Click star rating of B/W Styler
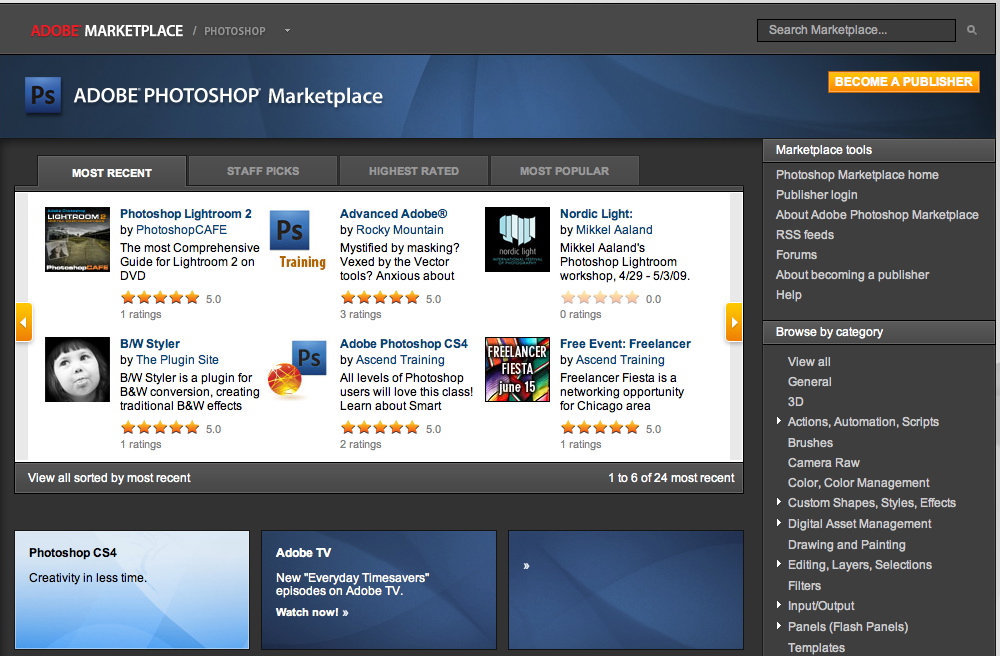 click(160, 428)
